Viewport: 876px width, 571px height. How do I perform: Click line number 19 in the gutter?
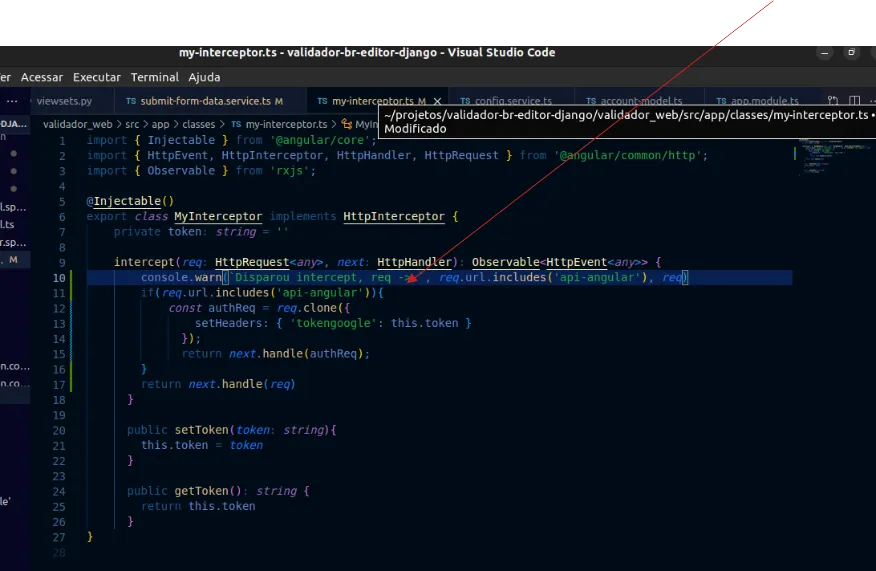click(61, 430)
